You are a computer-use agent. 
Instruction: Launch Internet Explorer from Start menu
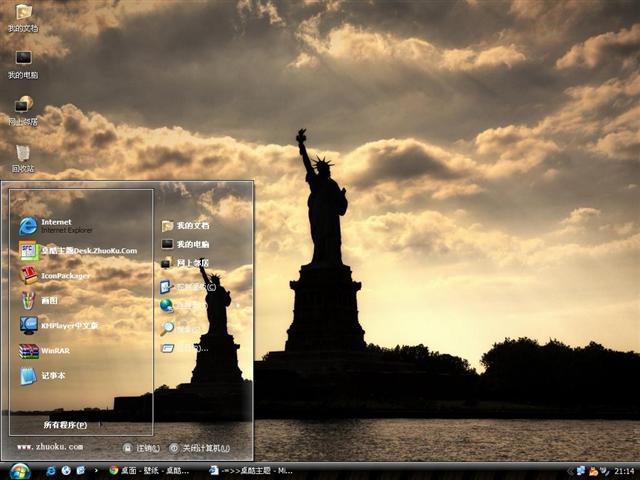[x=56, y=226]
